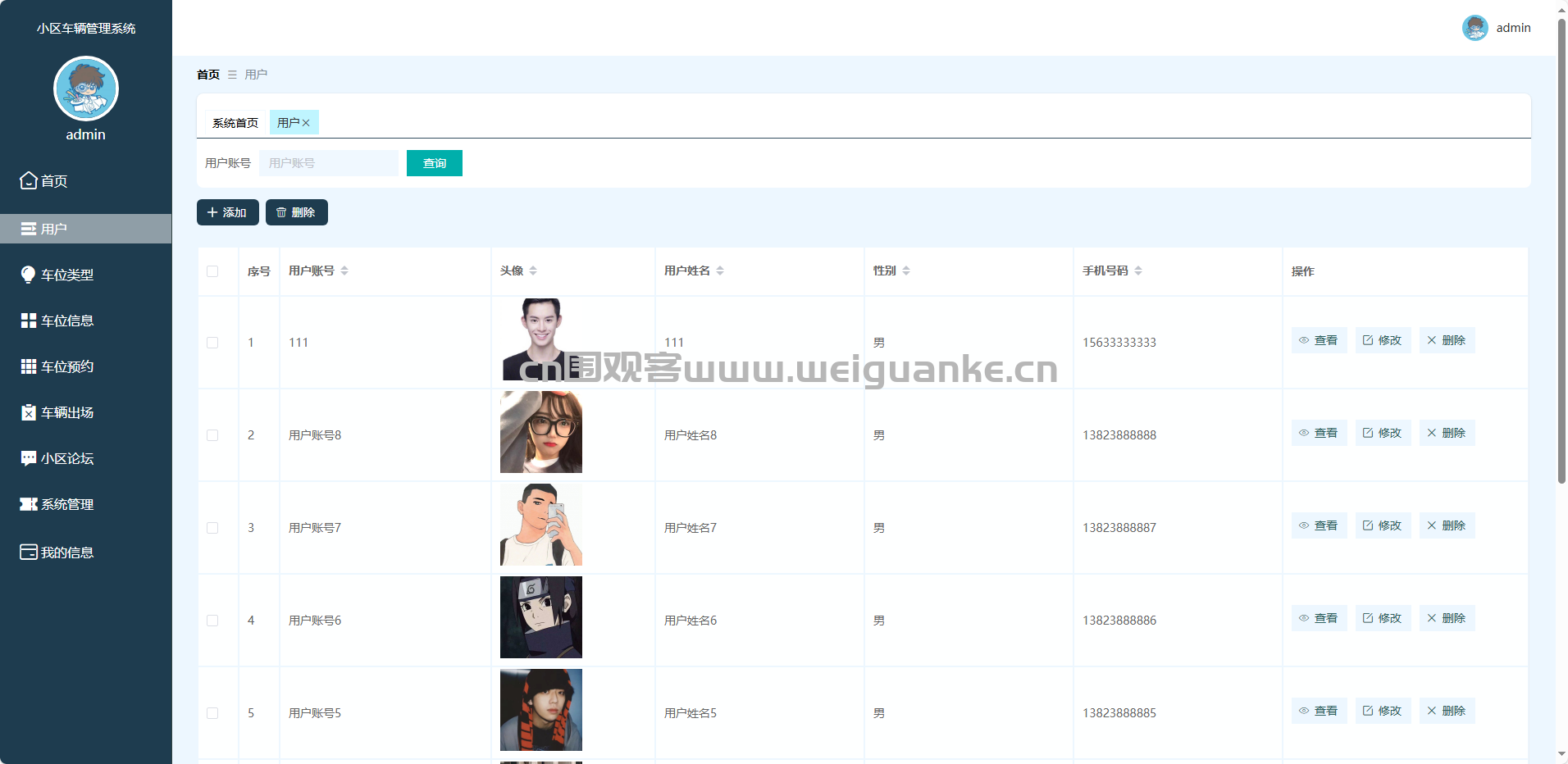Open 车辆出场 using the clipboard icon
This screenshot has height=764, width=1568.
pos(29,412)
